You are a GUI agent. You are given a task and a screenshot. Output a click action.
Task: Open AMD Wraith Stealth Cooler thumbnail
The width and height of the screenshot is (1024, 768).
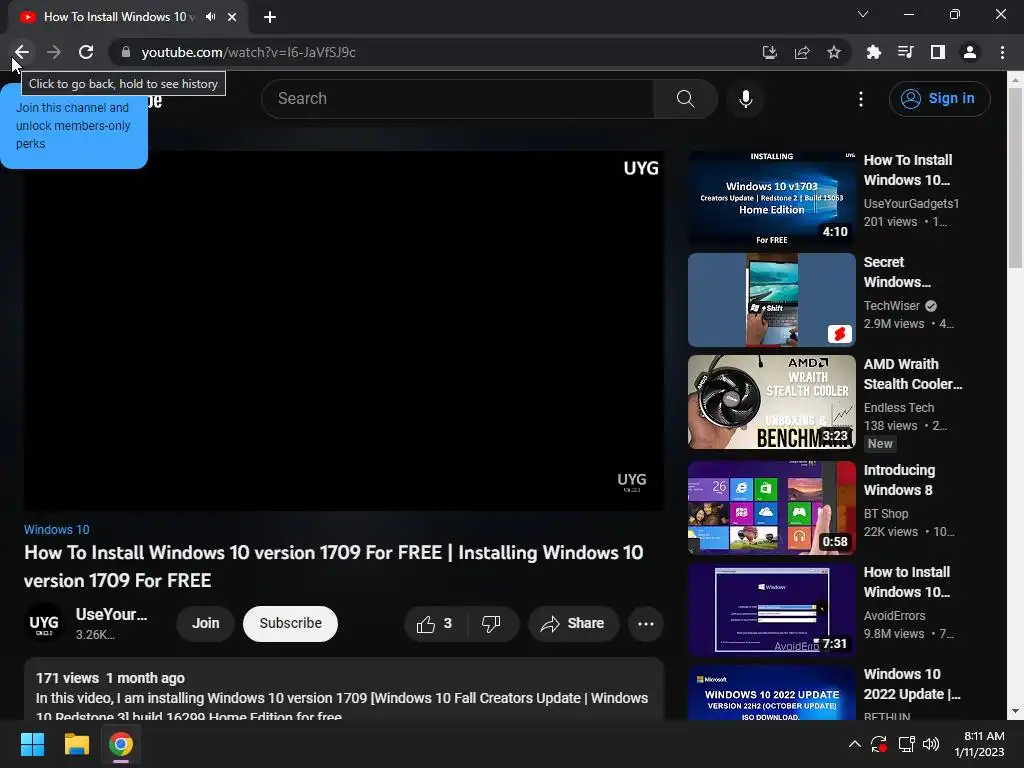772,402
